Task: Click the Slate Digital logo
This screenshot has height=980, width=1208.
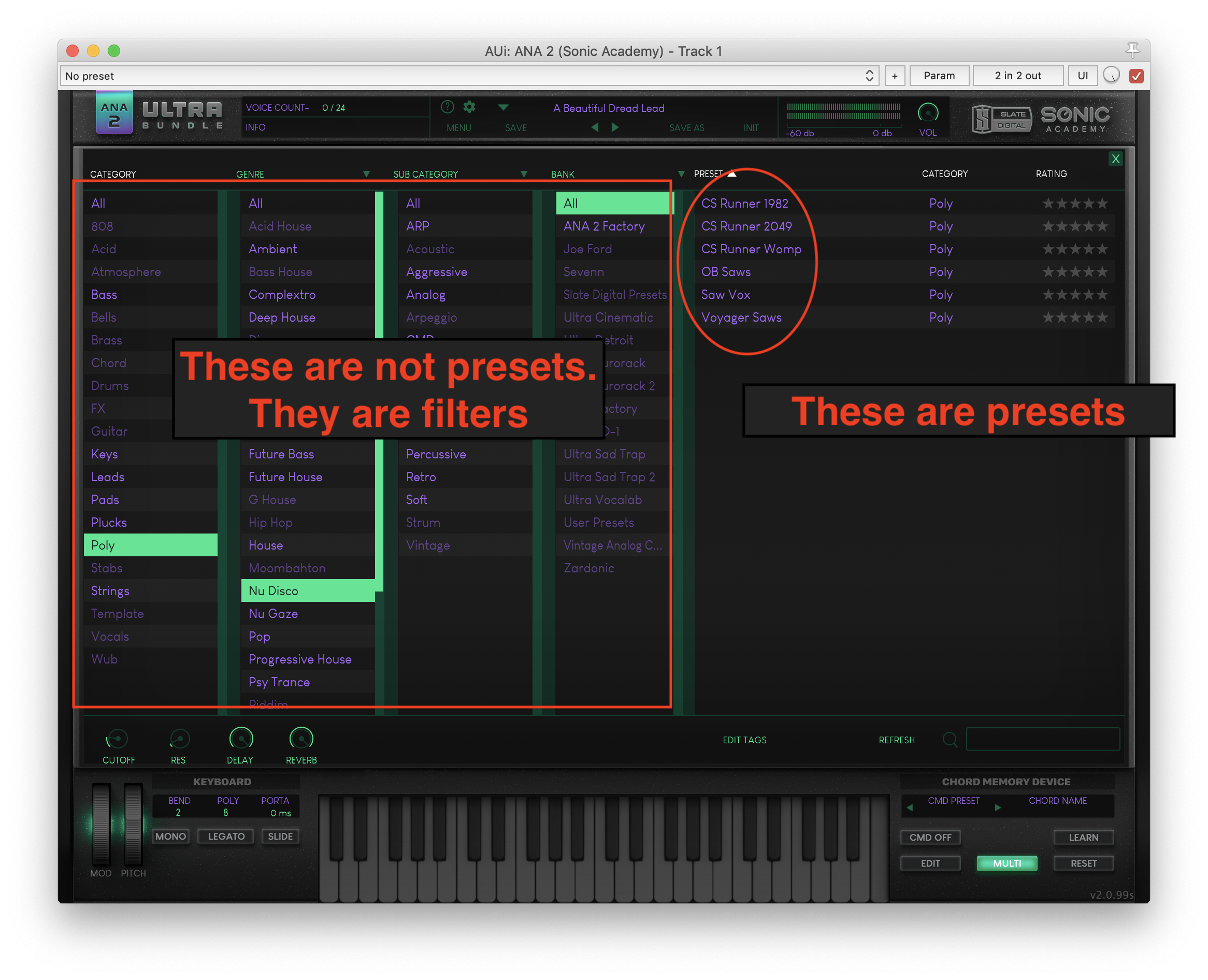Action: point(1001,119)
